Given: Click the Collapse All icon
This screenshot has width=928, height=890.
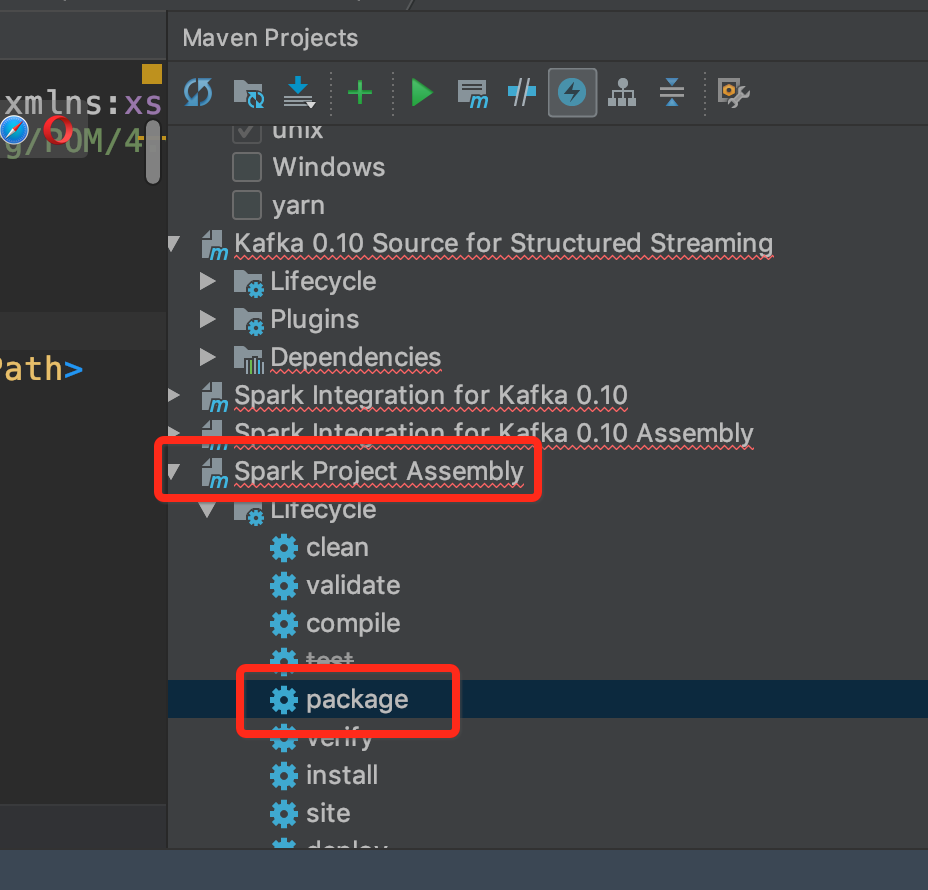Looking at the screenshot, I should (672, 92).
